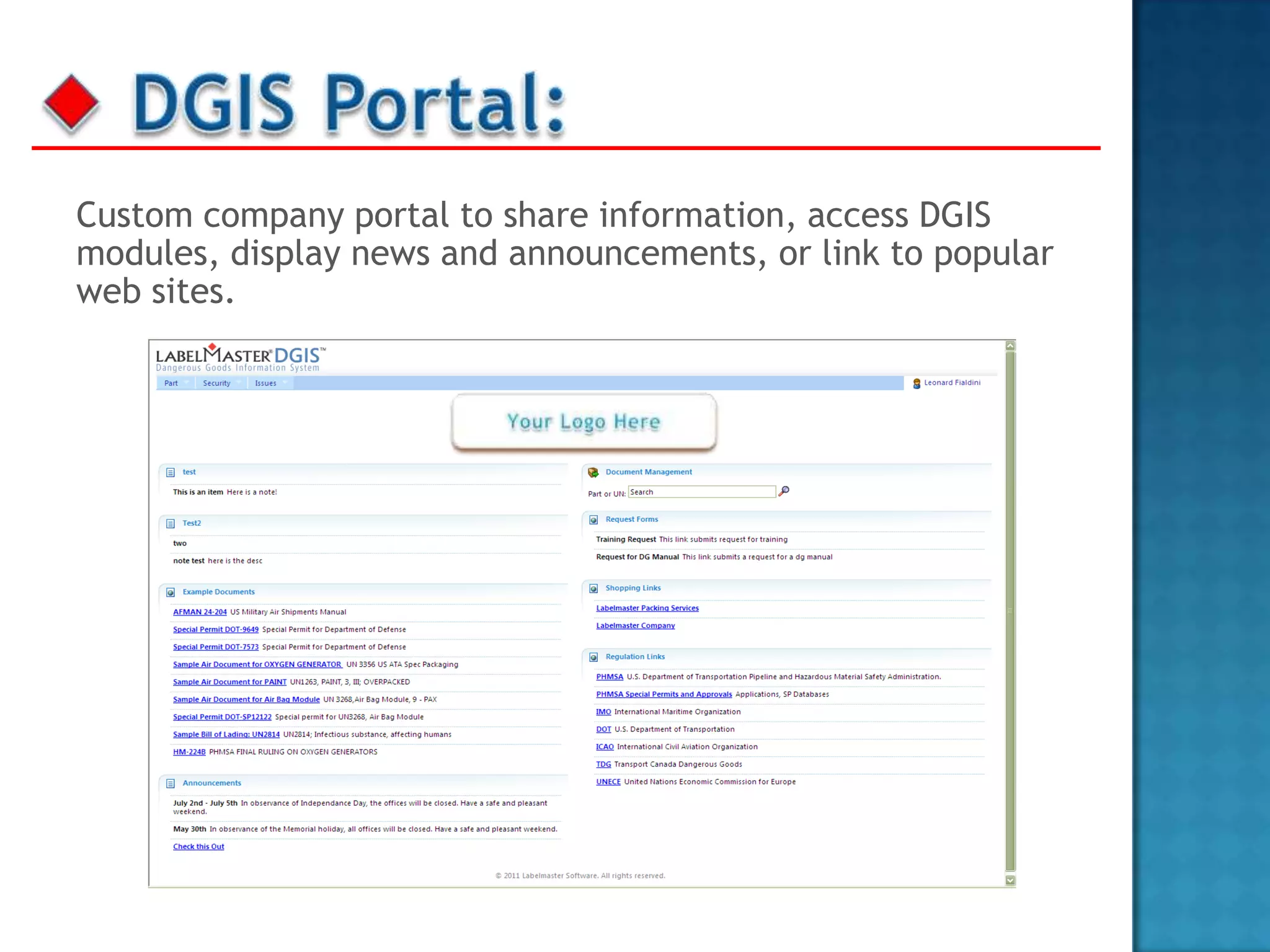Click the test panel note icon
This screenshot has height=952, width=1270.
(x=171, y=472)
